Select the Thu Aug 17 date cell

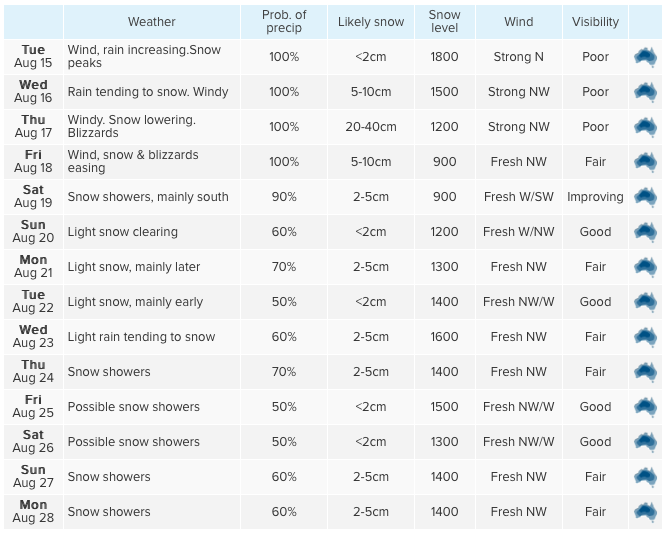click(33, 127)
